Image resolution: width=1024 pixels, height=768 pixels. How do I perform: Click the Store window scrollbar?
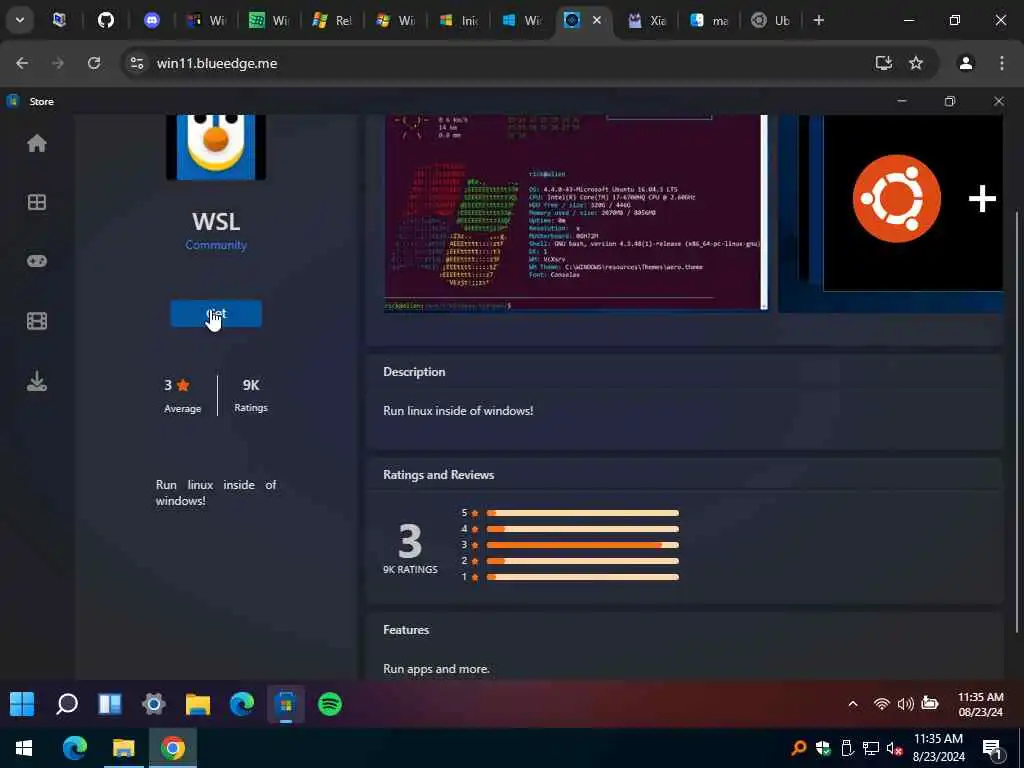pos(1017,421)
